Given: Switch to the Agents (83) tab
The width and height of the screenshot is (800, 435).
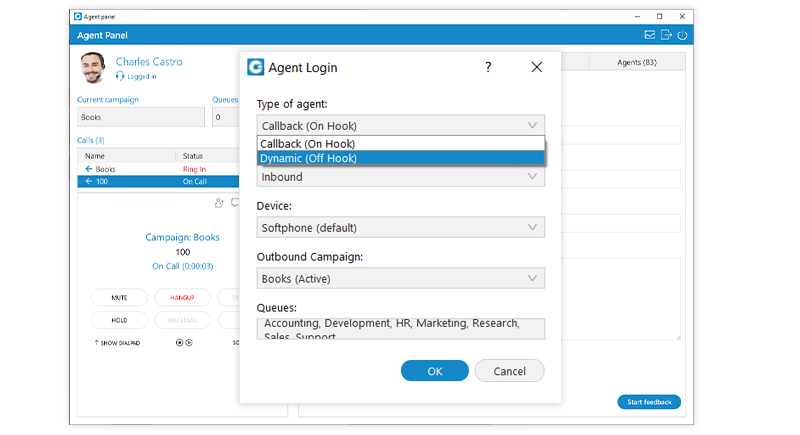Looking at the screenshot, I should click(x=636, y=62).
